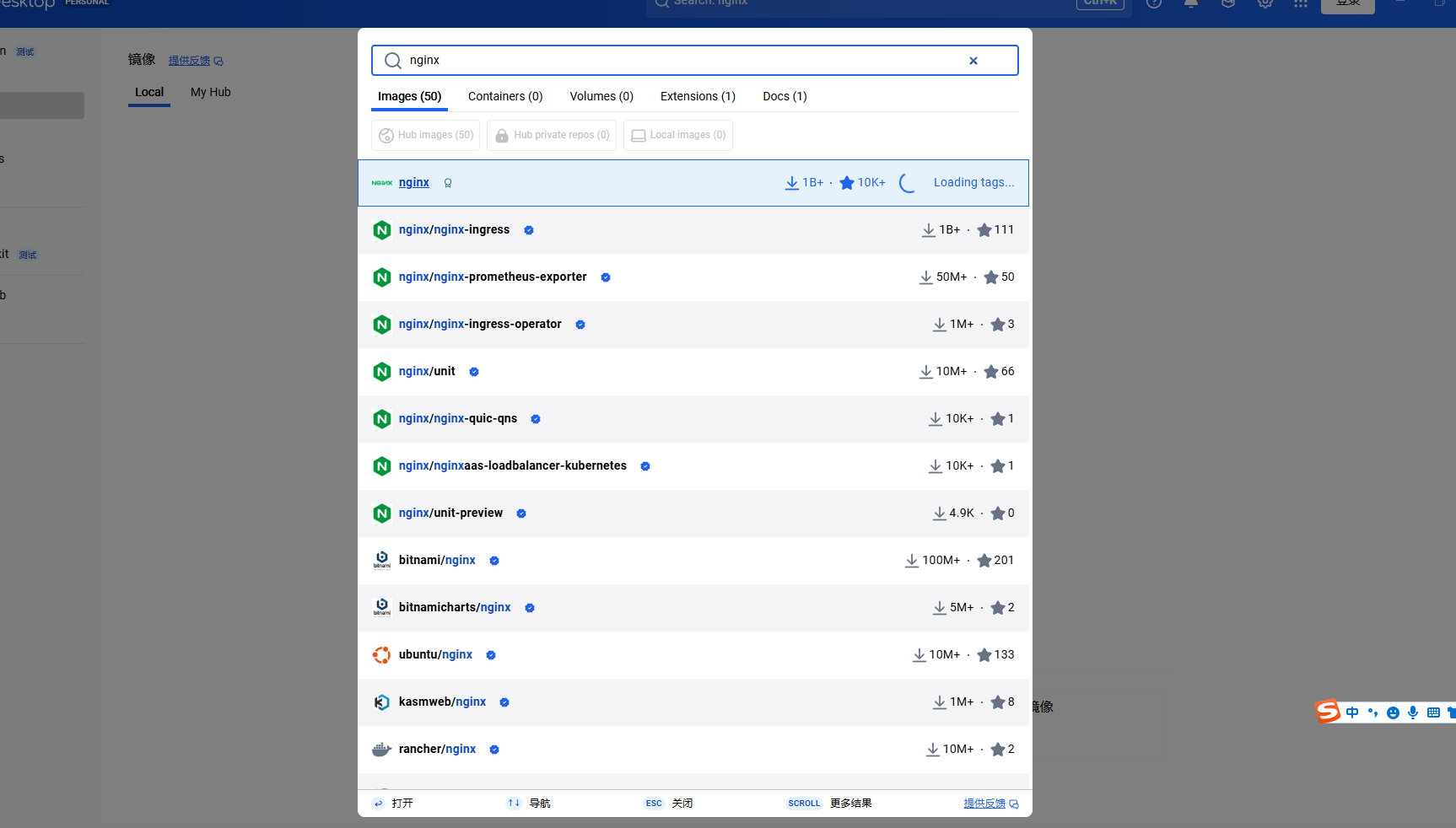The height and width of the screenshot is (828, 1456).
Task: Switch to Volumes (0) tab
Action: pos(601,96)
